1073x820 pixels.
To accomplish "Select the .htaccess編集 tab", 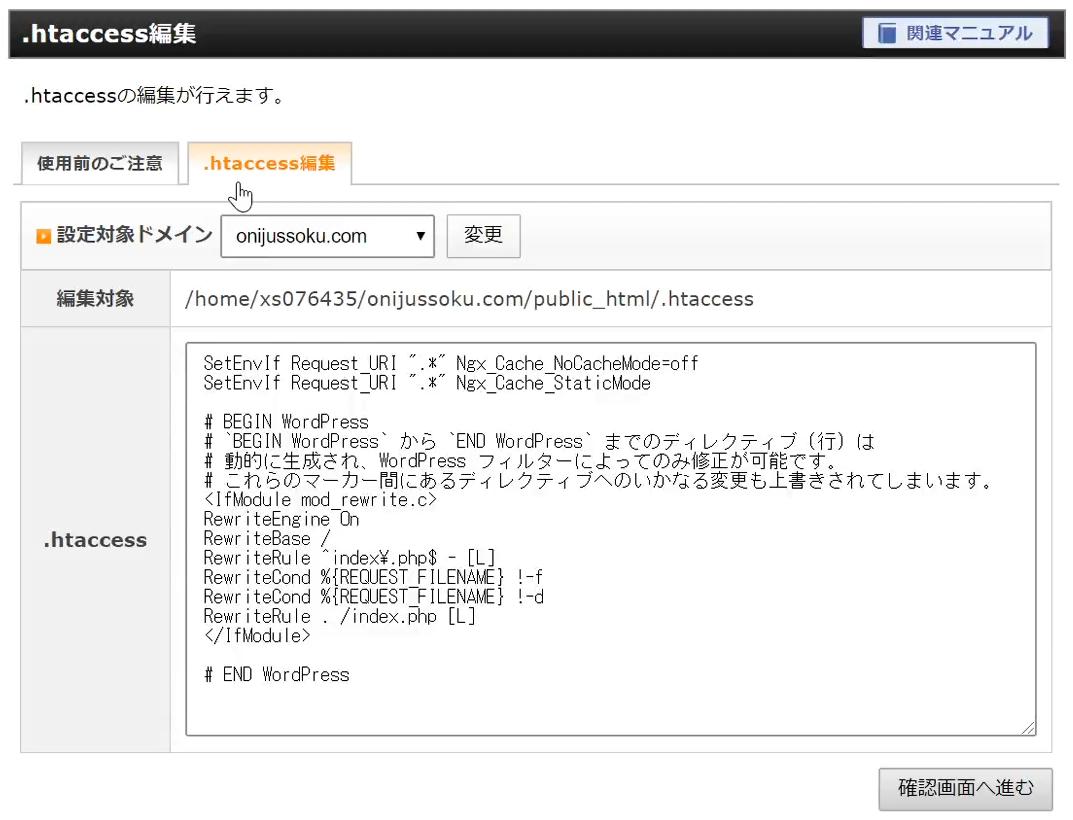I will pyautogui.click(x=270, y=163).
